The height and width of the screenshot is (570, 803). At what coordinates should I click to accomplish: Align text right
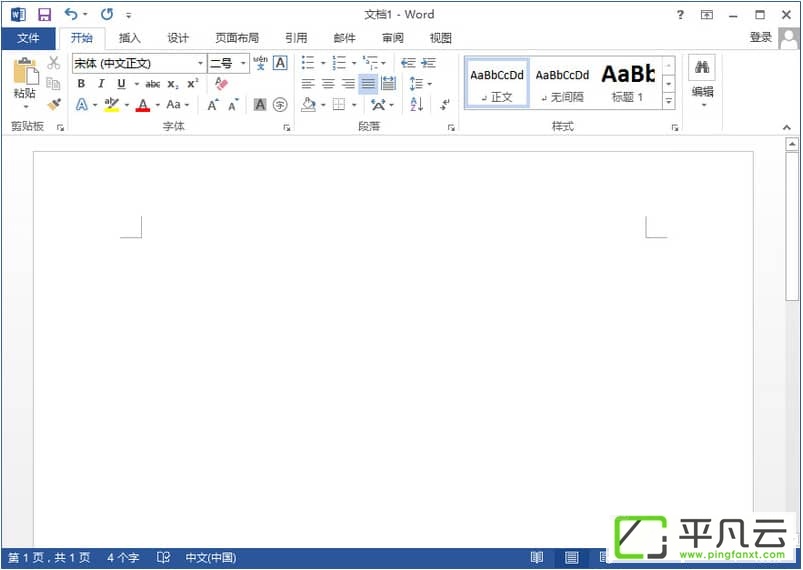point(348,84)
